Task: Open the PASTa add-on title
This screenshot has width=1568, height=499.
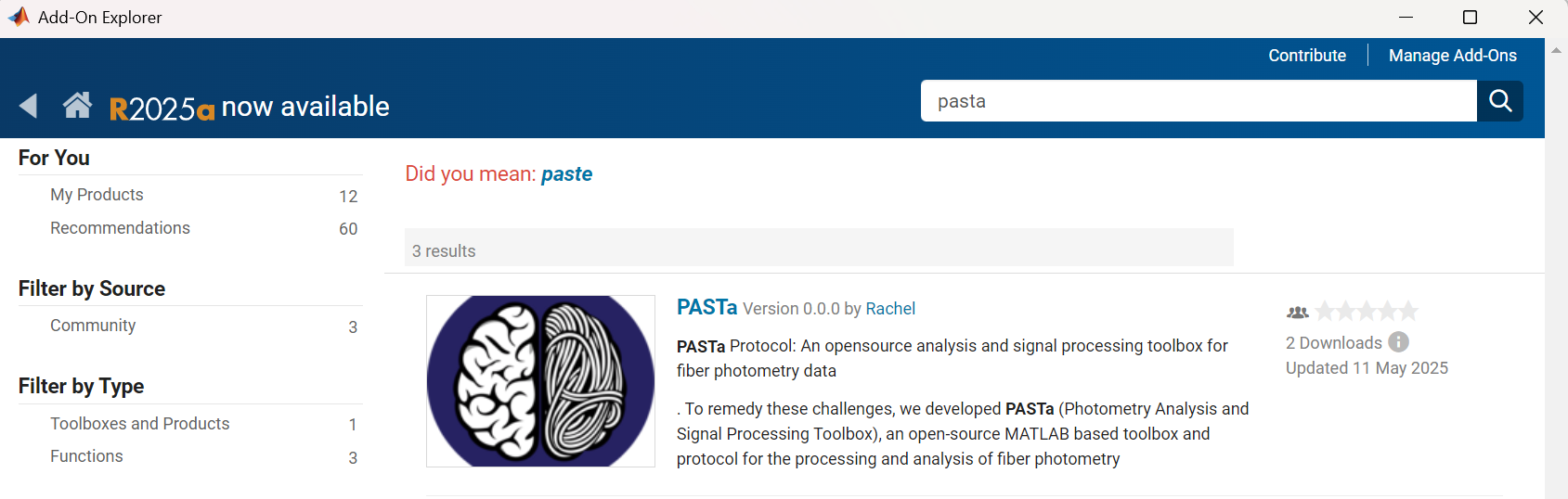Action: (x=706, y=307)
